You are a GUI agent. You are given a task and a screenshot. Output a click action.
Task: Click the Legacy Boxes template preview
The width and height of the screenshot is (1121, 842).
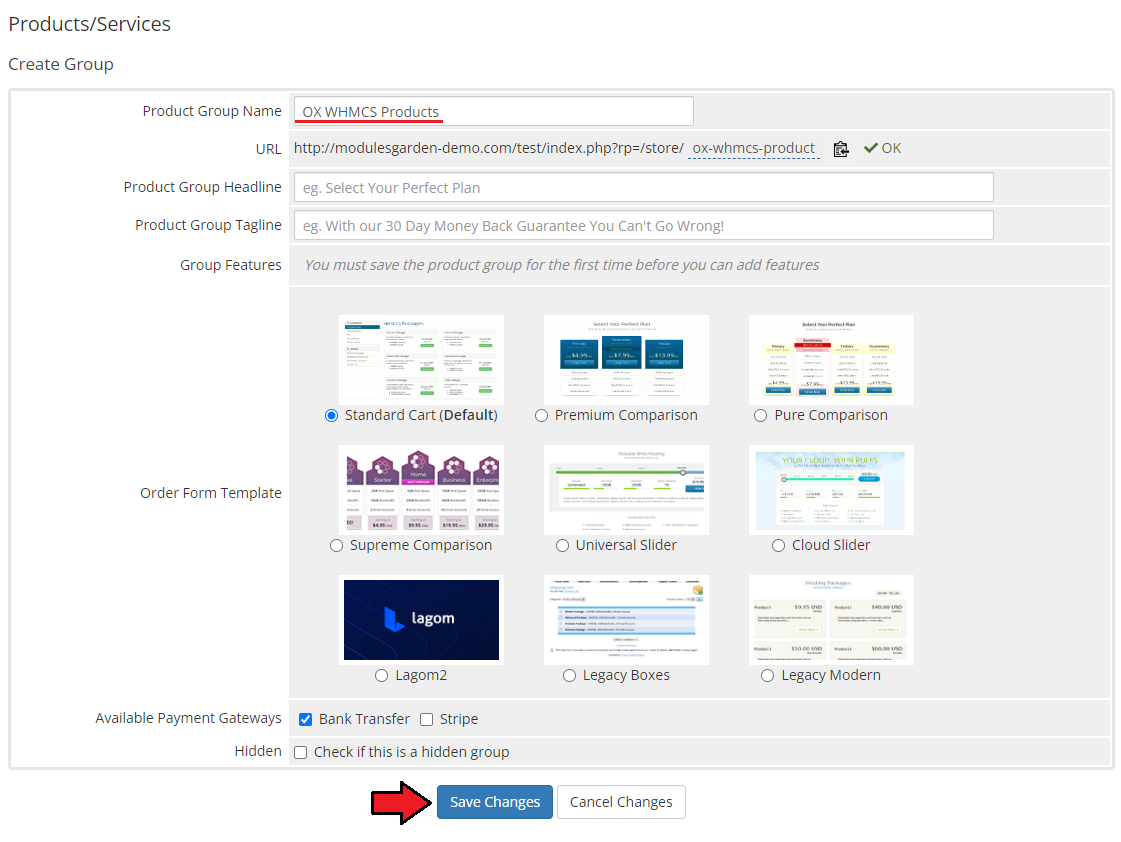626,620
